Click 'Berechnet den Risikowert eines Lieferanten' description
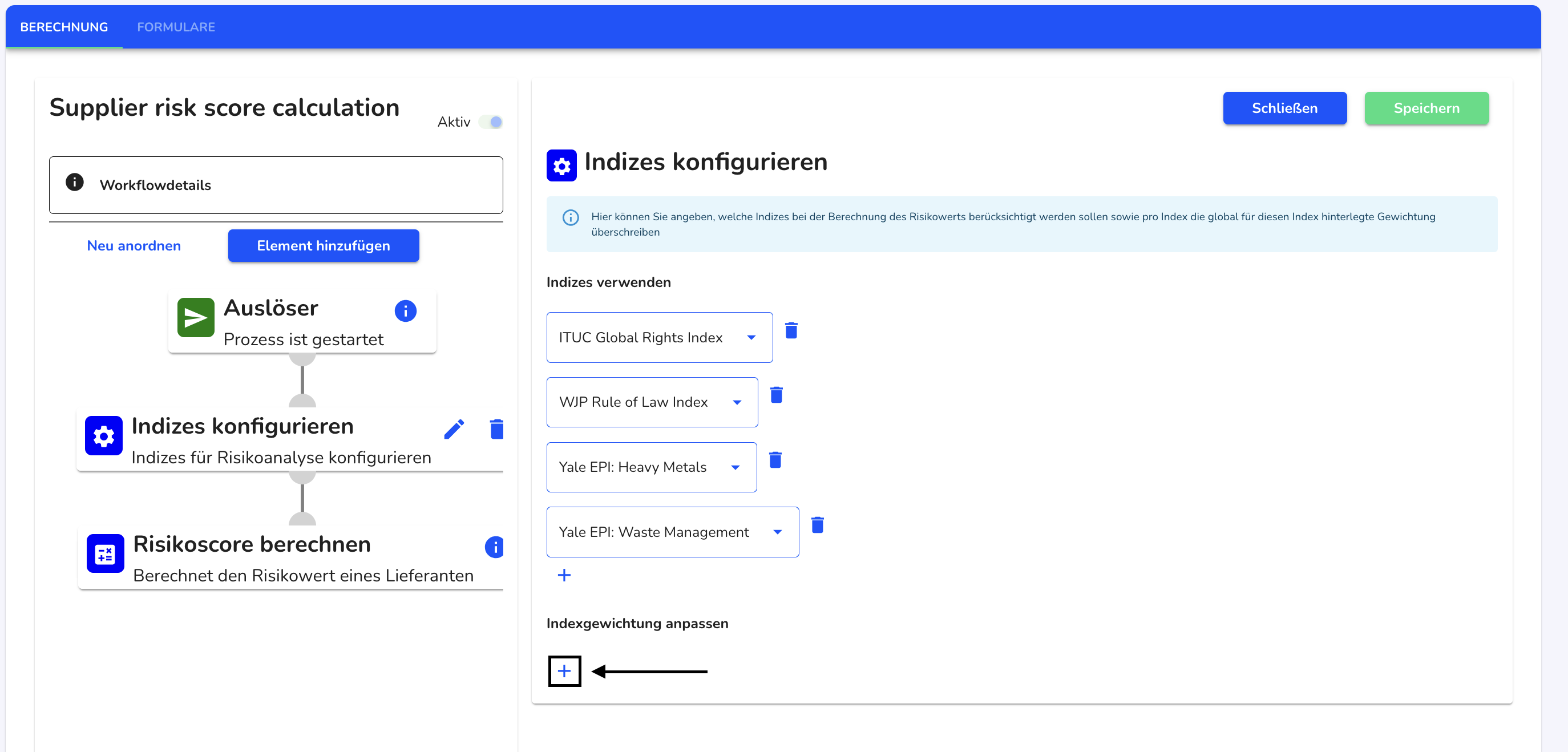Viewport: 1568px width, 752px height. coord(303,575)
